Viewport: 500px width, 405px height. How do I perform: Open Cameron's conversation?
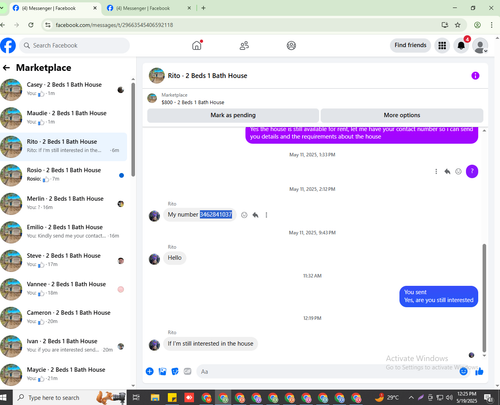[x=63, y=317]
